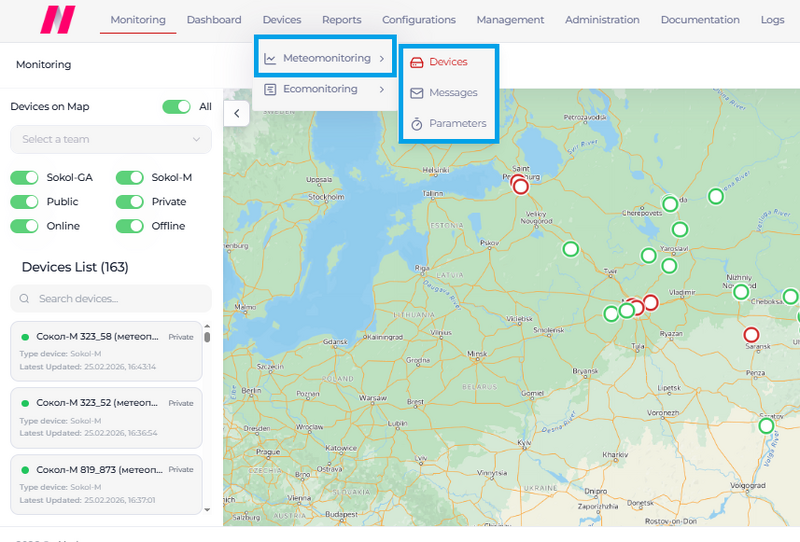Click the Search devices input field

(111, 299)
